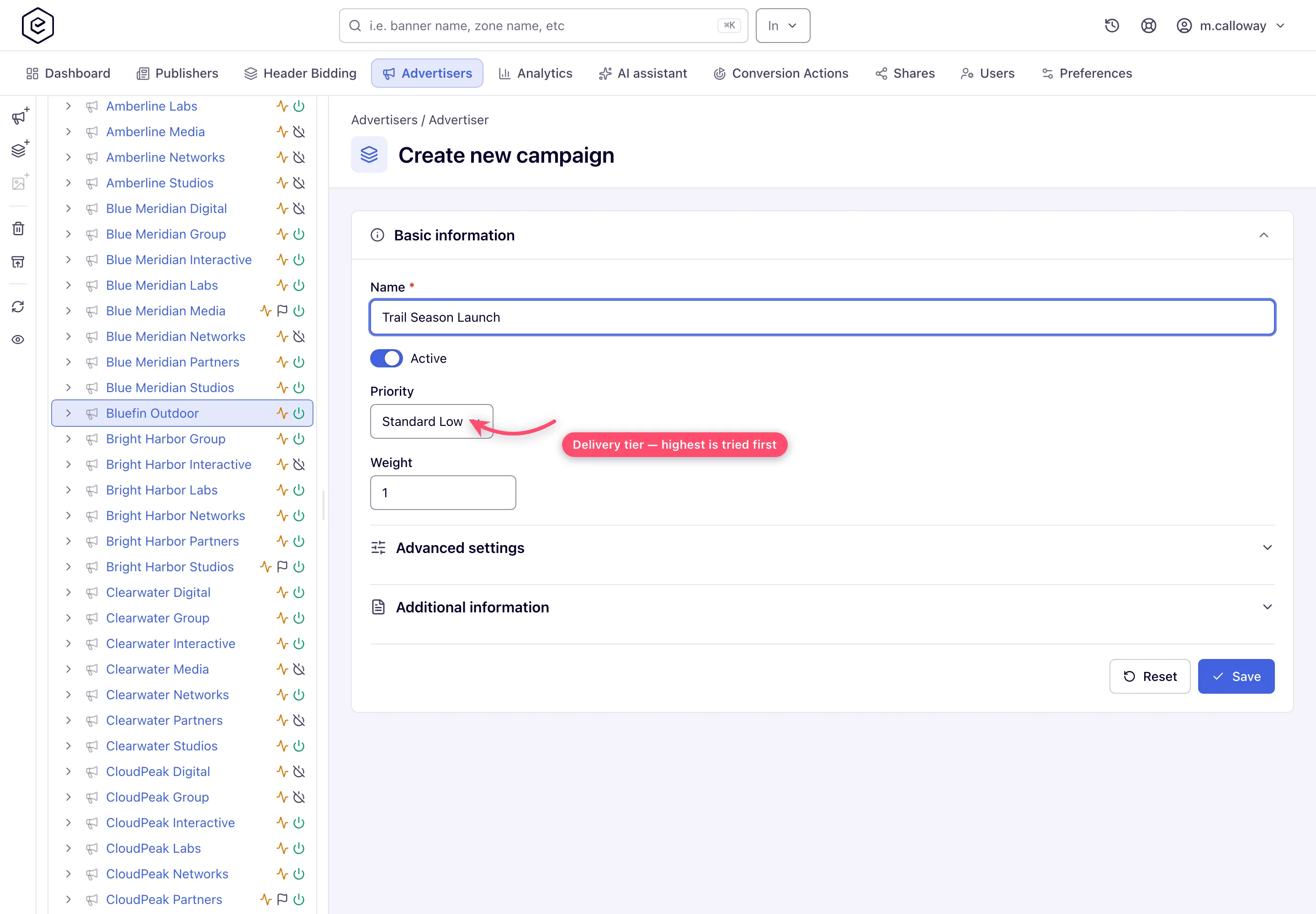The image size is (1316, 914).
Task: Click the flag icon on Bright Harbor Studios
Action: point(282,567)
